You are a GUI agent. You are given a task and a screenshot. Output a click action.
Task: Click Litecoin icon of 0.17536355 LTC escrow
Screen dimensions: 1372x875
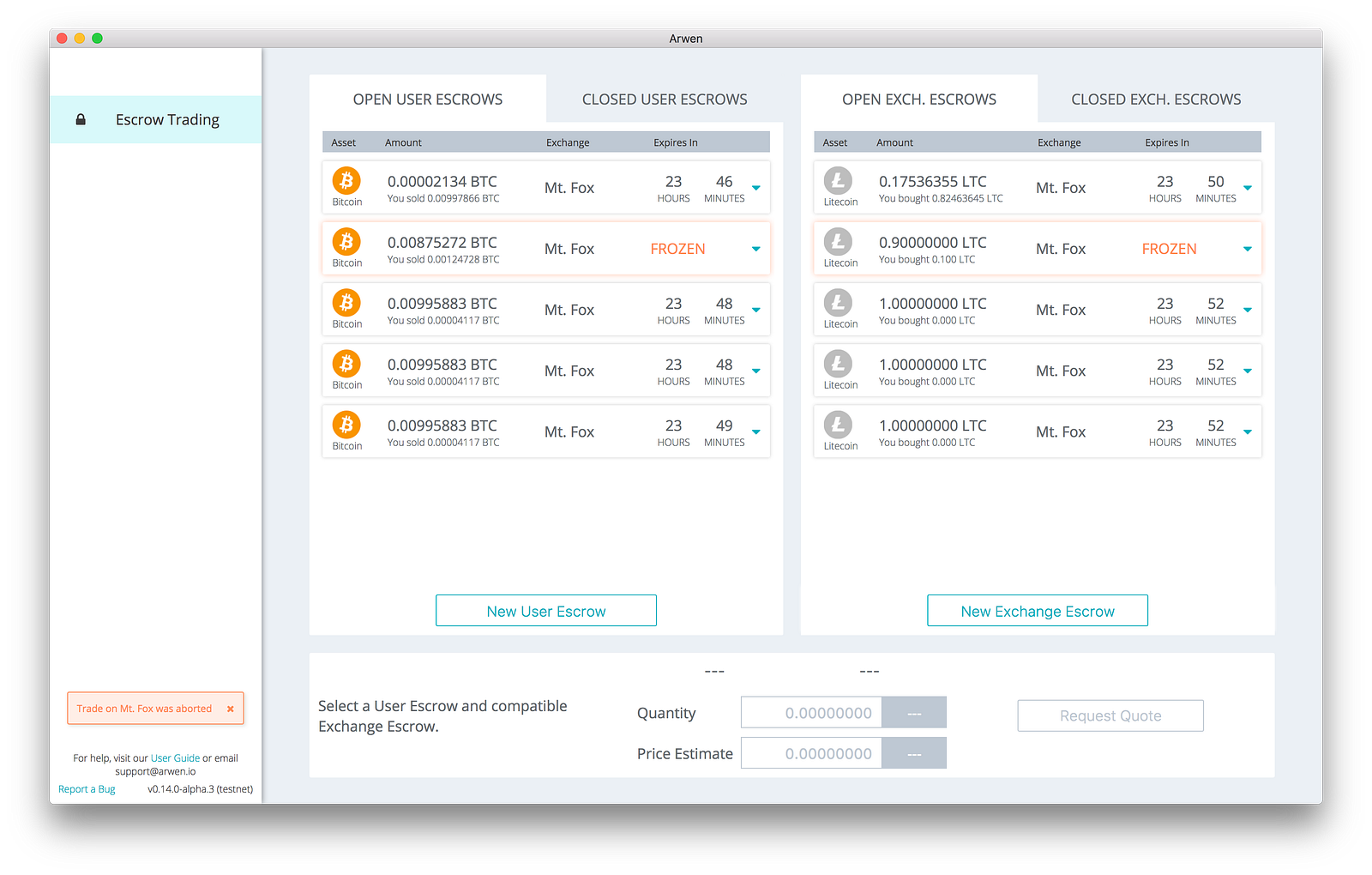coord(838,180)
